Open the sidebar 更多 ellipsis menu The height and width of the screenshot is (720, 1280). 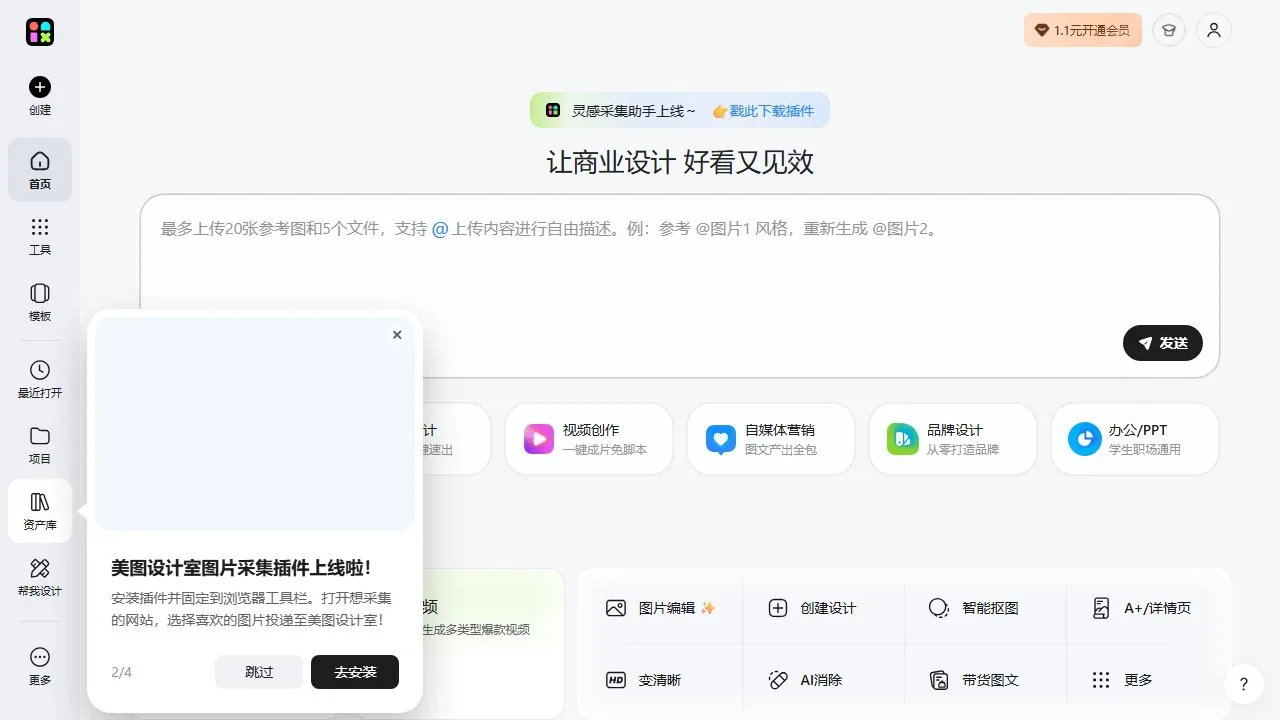point(40,666)
